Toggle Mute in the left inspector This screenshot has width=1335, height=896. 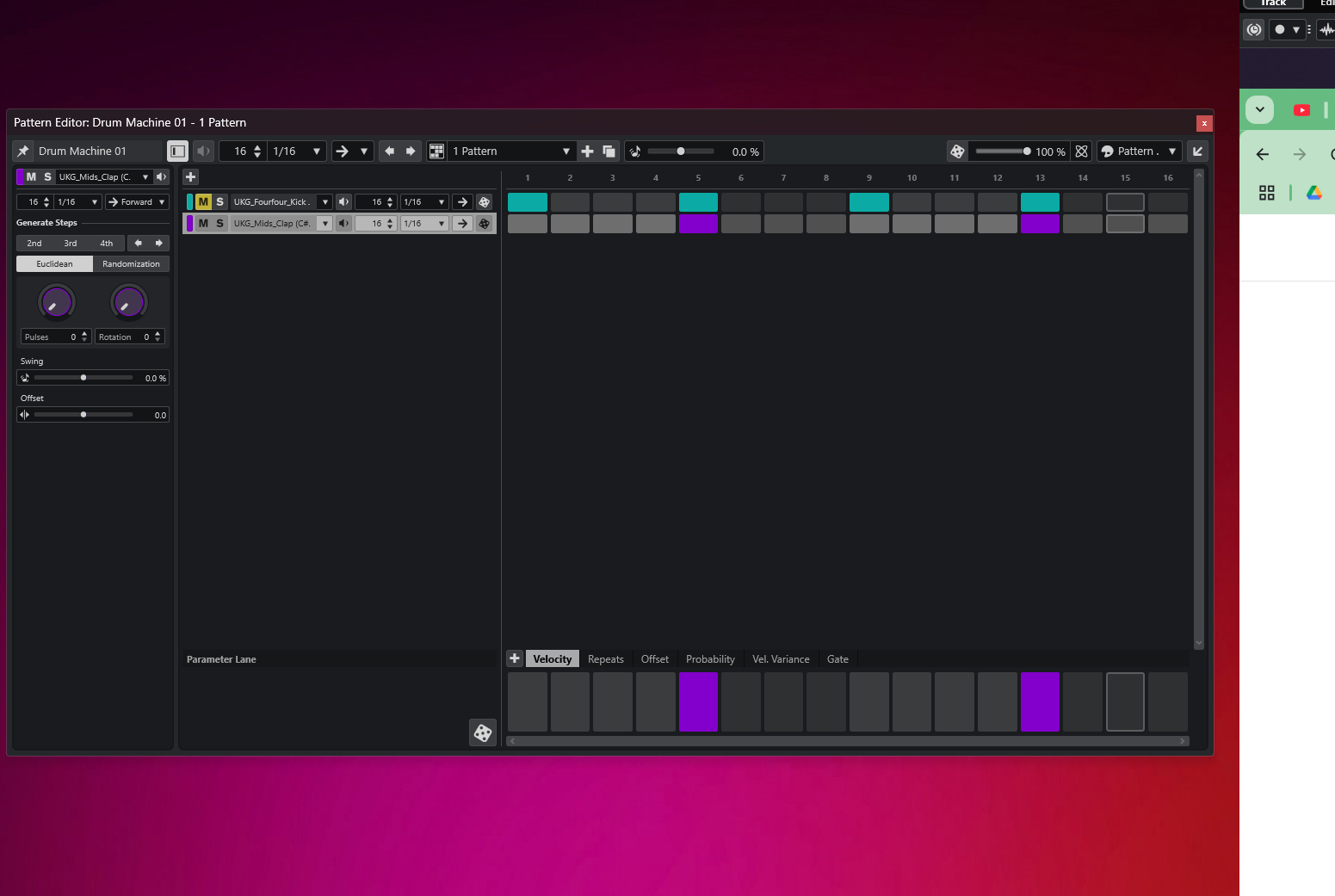pos(32,177)
